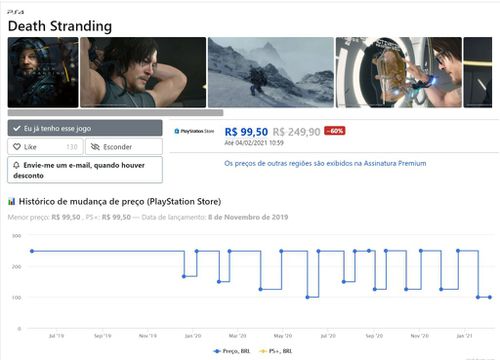Click the bell icon in email alert
Screen dimensions: 500x360
[x=16, y=165]
